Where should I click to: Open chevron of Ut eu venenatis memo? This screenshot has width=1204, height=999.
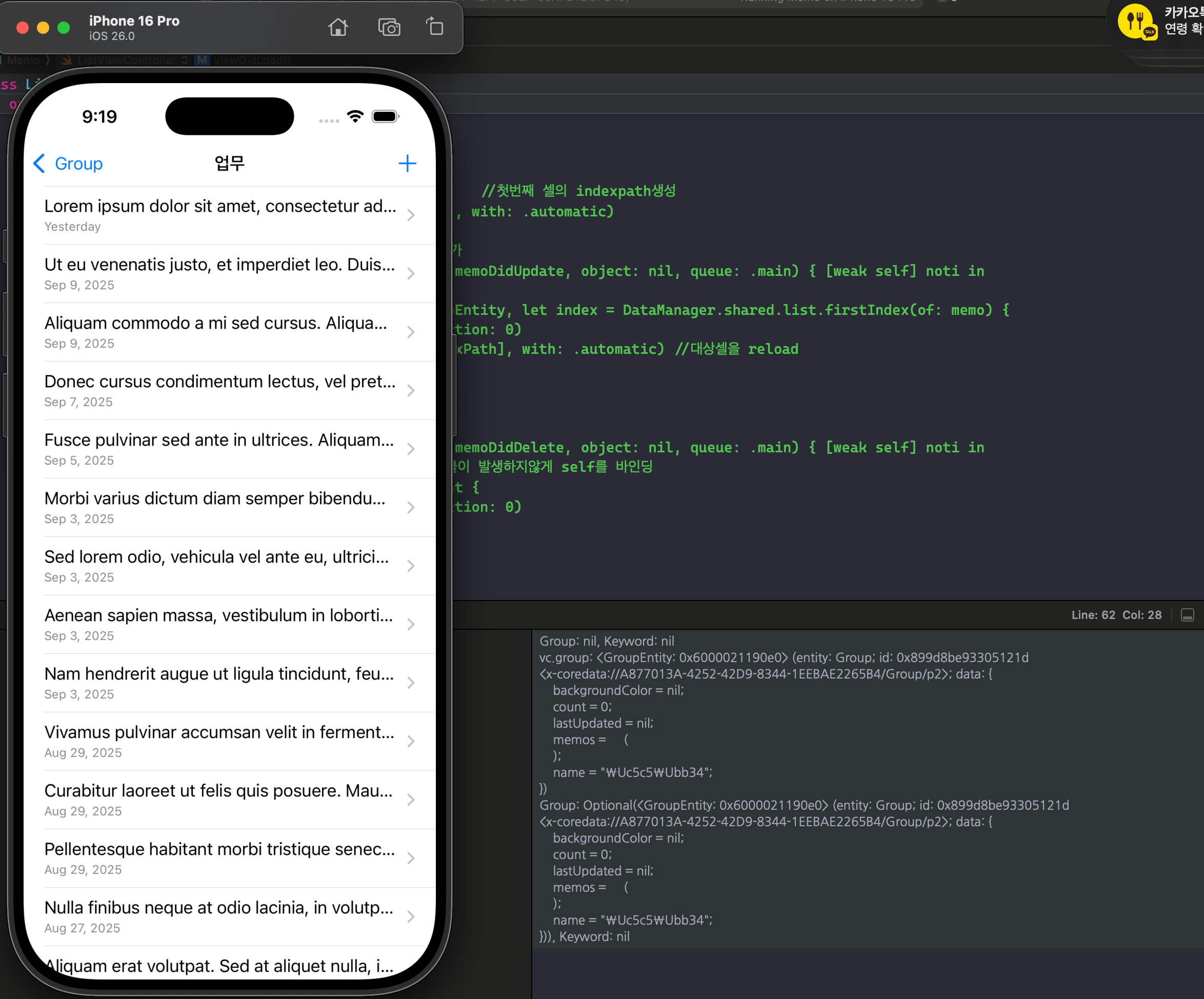coord(411,273)
